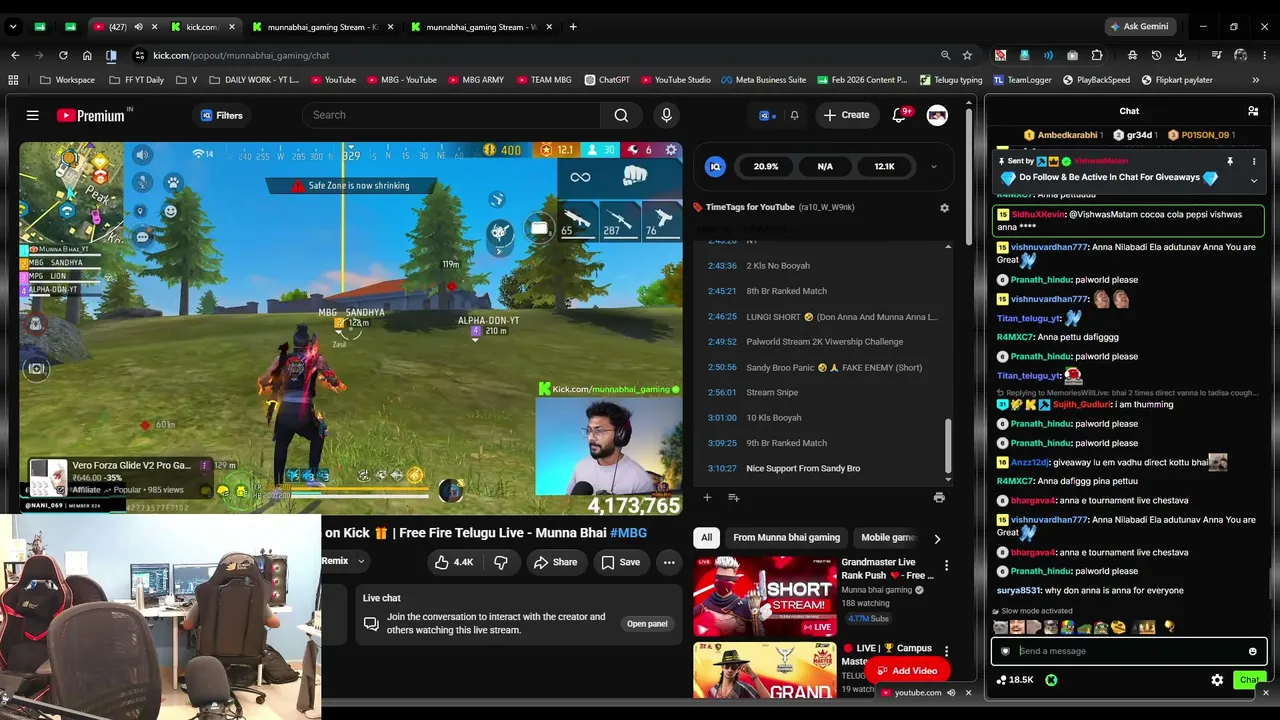
Task: Add a new time tag with plus icon
Action: [707, 497]
